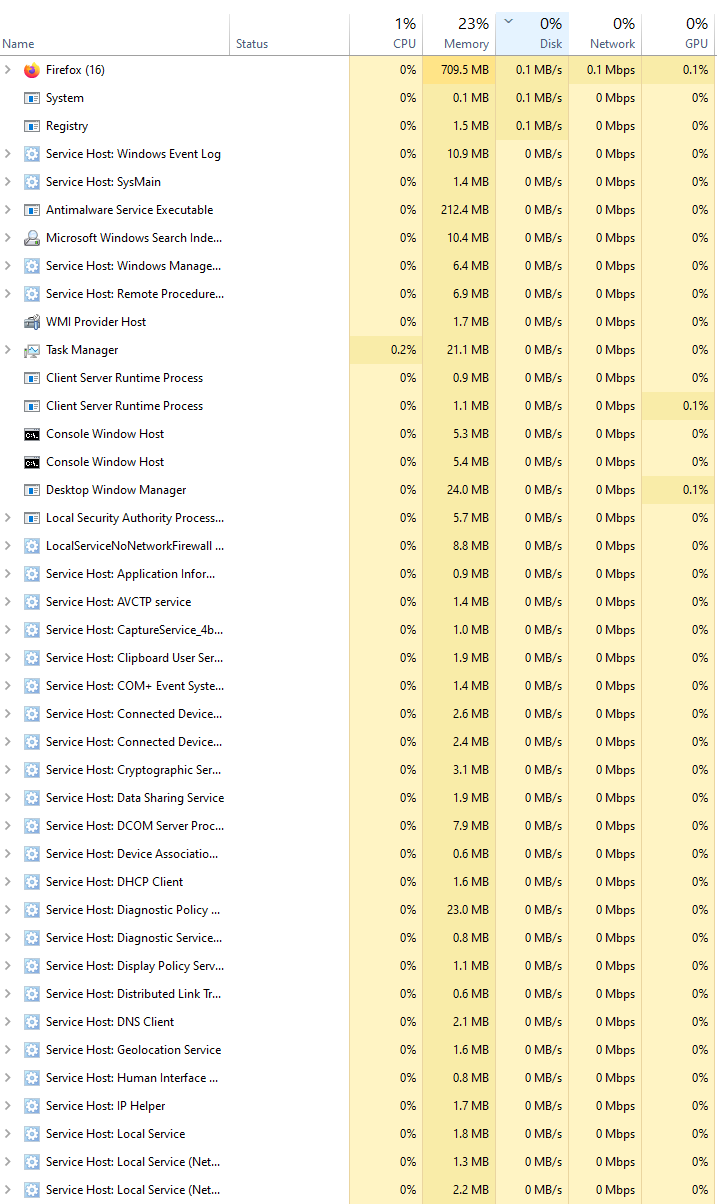
Task: Sort processes by Network column
Action: tap(605, 34)
